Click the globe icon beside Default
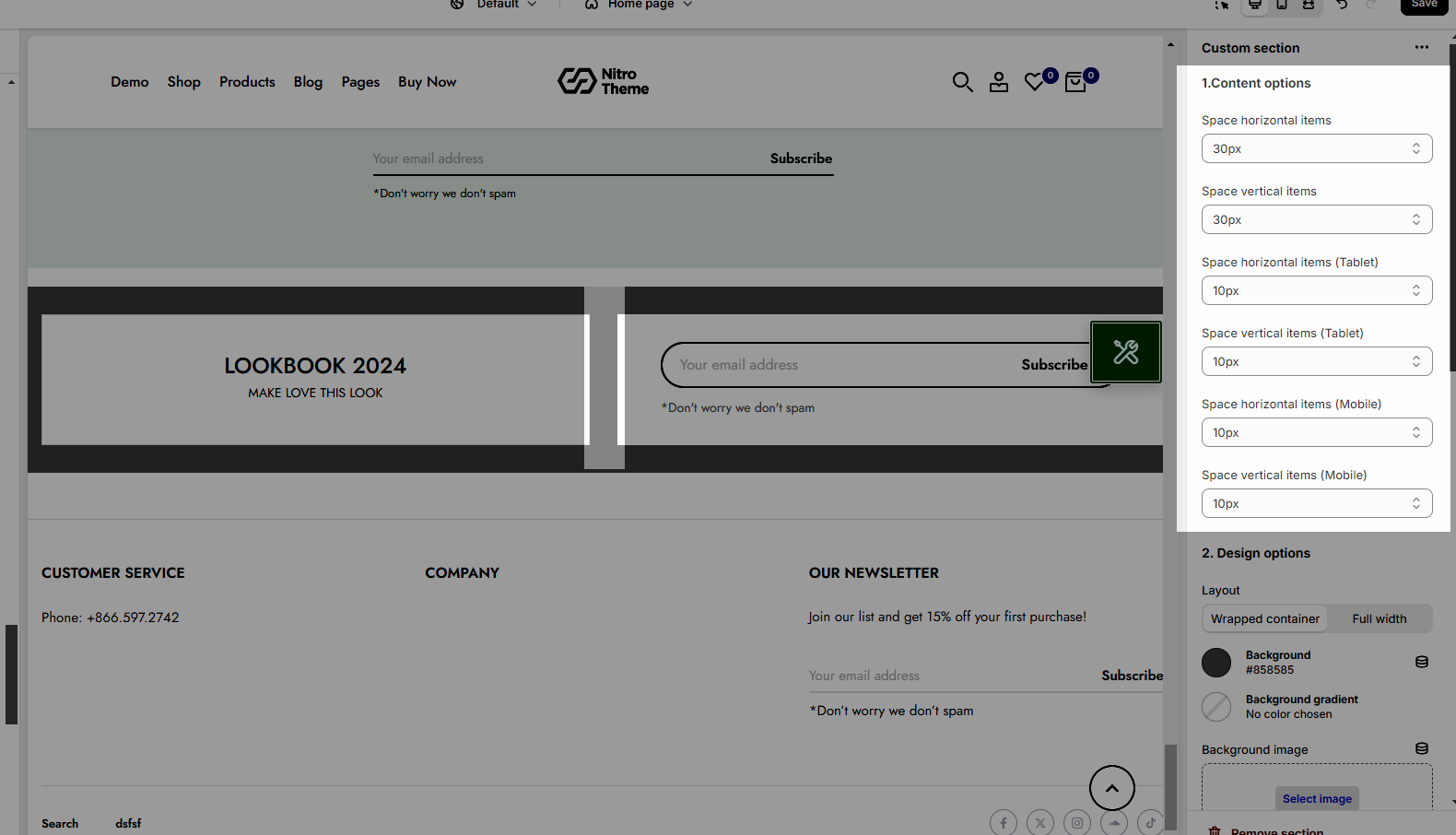 pos(457,5)
